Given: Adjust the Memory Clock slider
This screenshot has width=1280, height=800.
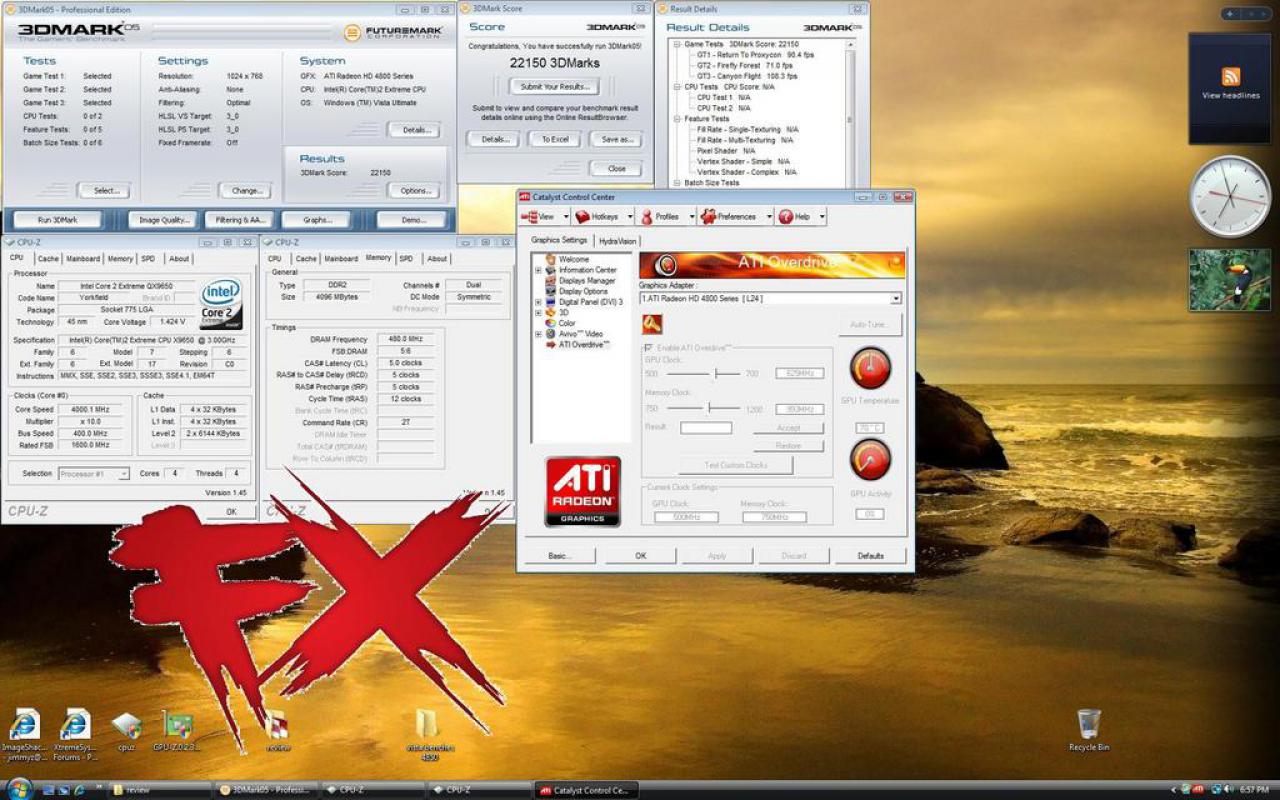Looking at the screenshot, I should [709, 408].
